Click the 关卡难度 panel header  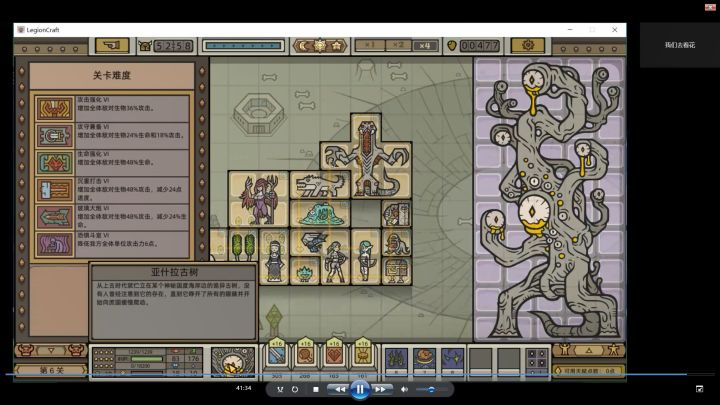coord(112,75)
